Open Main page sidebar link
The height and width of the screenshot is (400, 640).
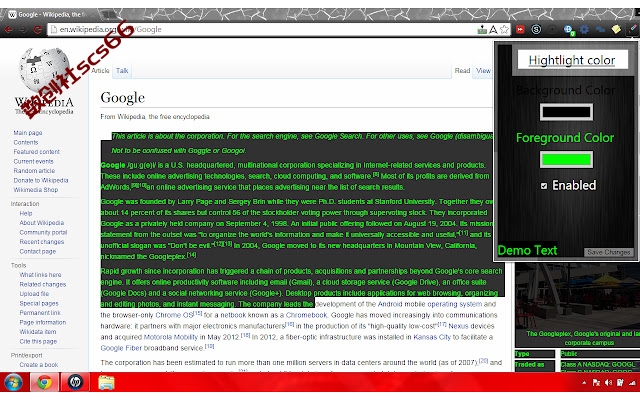pyautogui.click(x=28, y=133)
